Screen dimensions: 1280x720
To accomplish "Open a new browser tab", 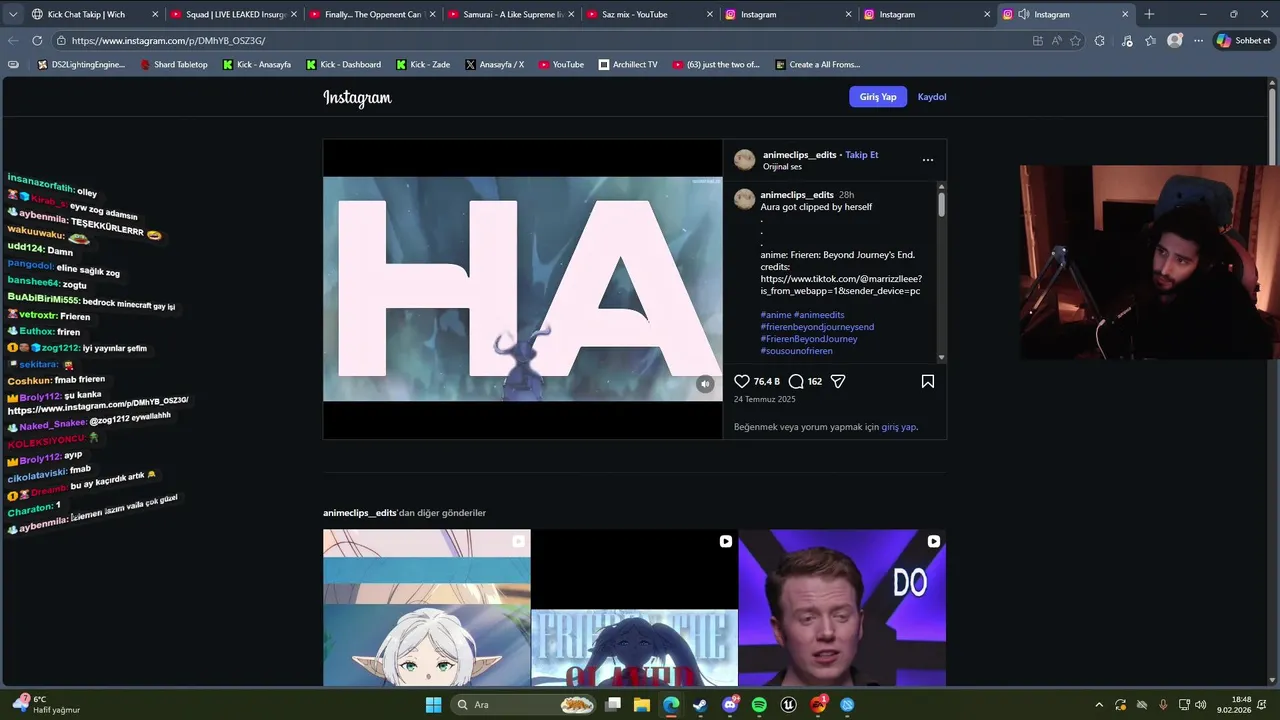I will (x=1149, y=14).
